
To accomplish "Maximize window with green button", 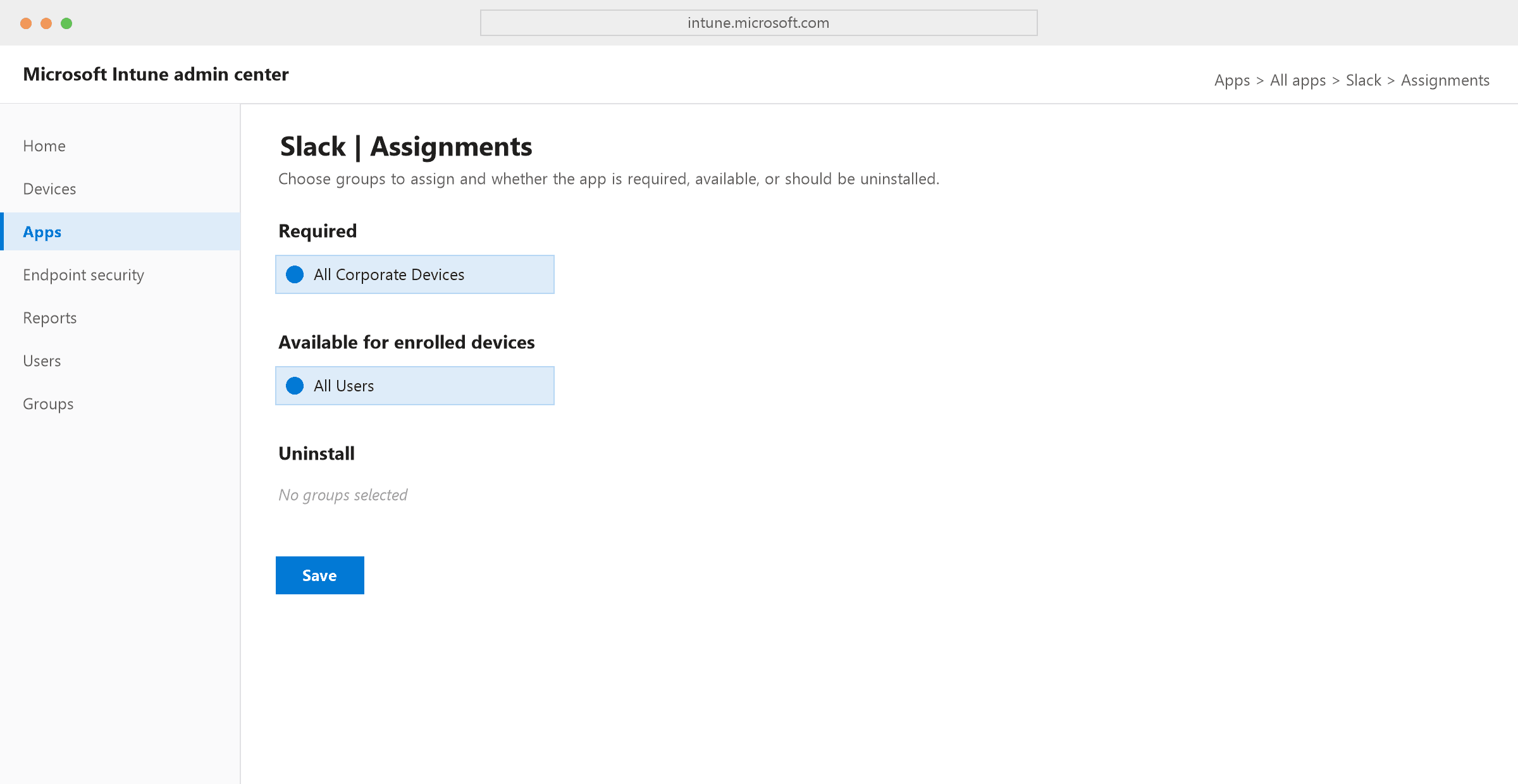I will click(x=66, y=23).
